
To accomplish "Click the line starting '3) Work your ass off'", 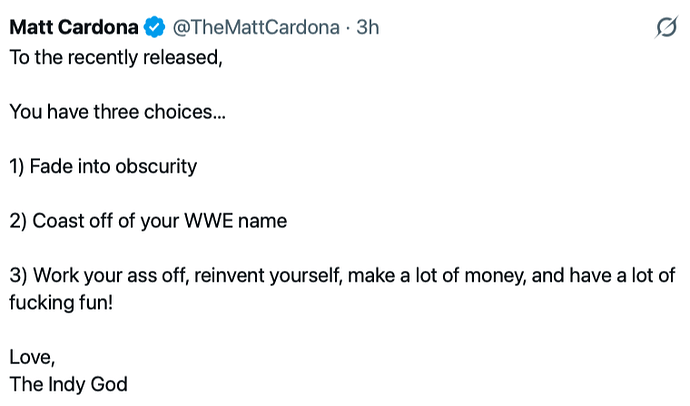I will (x=342, y=289).
